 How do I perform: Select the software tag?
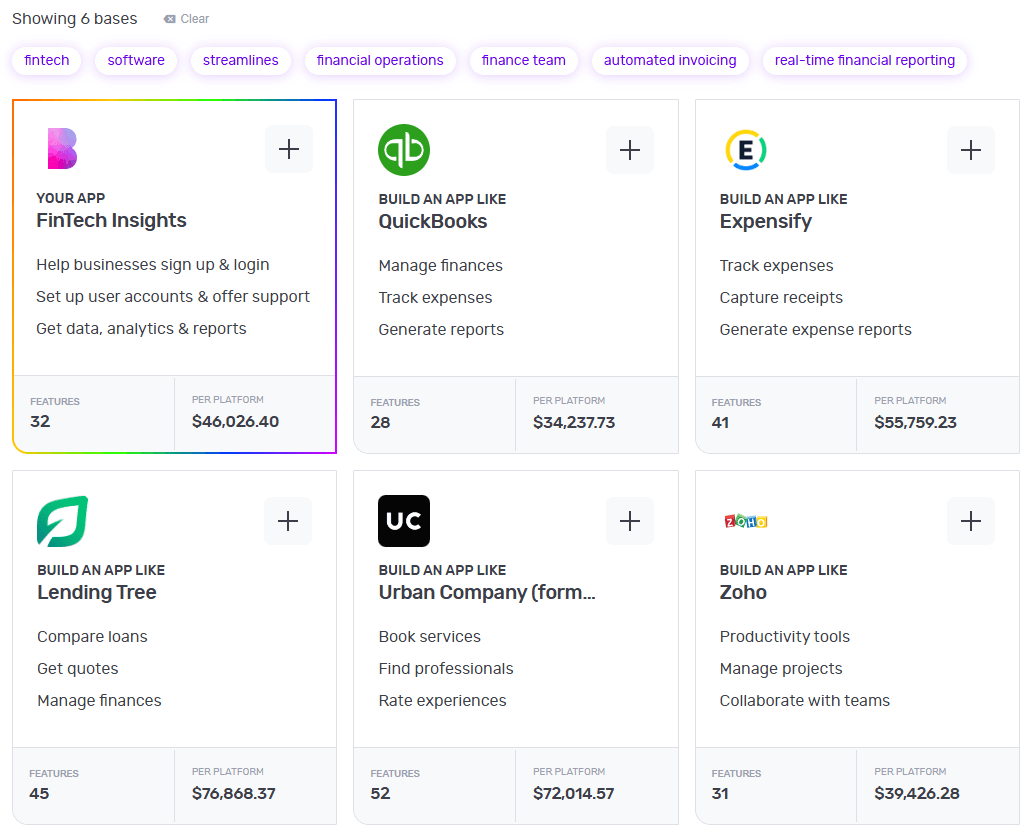[136, 60]
